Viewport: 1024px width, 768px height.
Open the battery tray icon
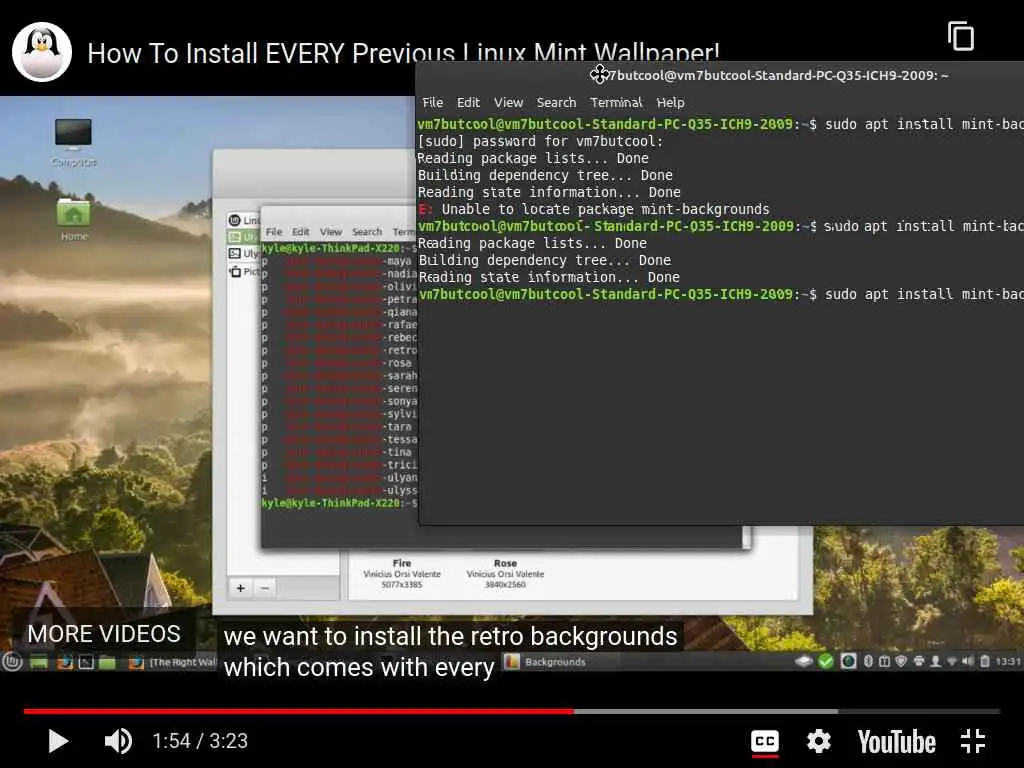985,662
